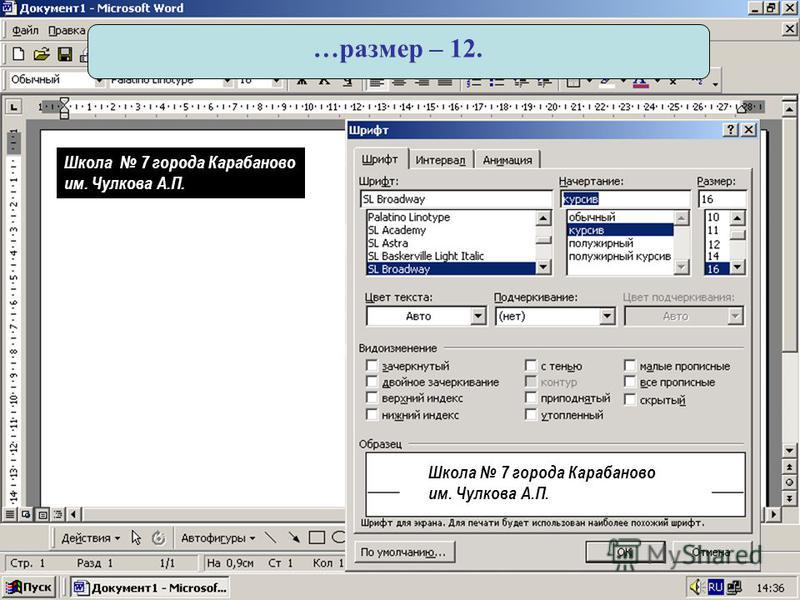
Task: Save the document with floppy icon
Action: [x=65, y=54]
